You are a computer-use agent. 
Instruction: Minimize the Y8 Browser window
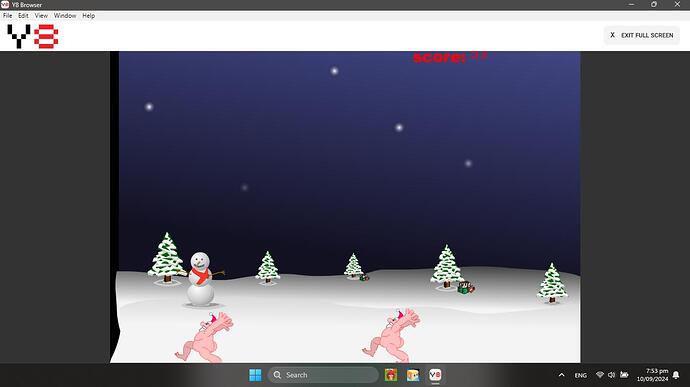point(631,4)
